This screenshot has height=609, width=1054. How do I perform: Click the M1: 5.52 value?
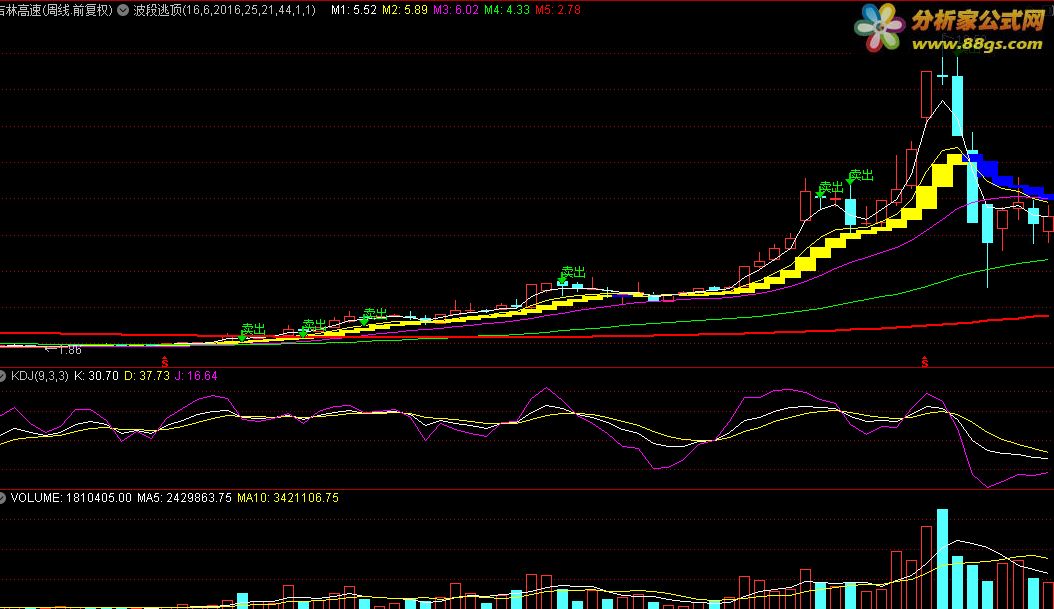pyautogui.click(x=354, y=10)
